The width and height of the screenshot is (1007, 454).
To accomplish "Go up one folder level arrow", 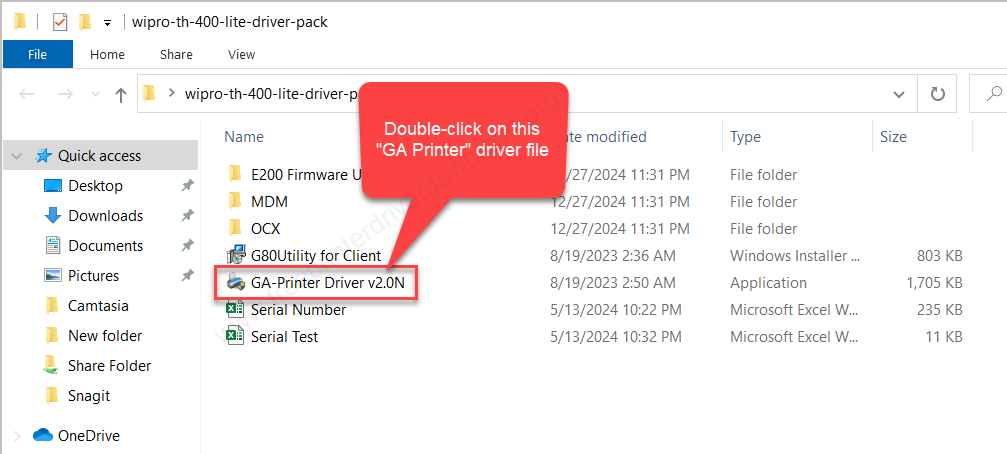I will coord(120,95).
